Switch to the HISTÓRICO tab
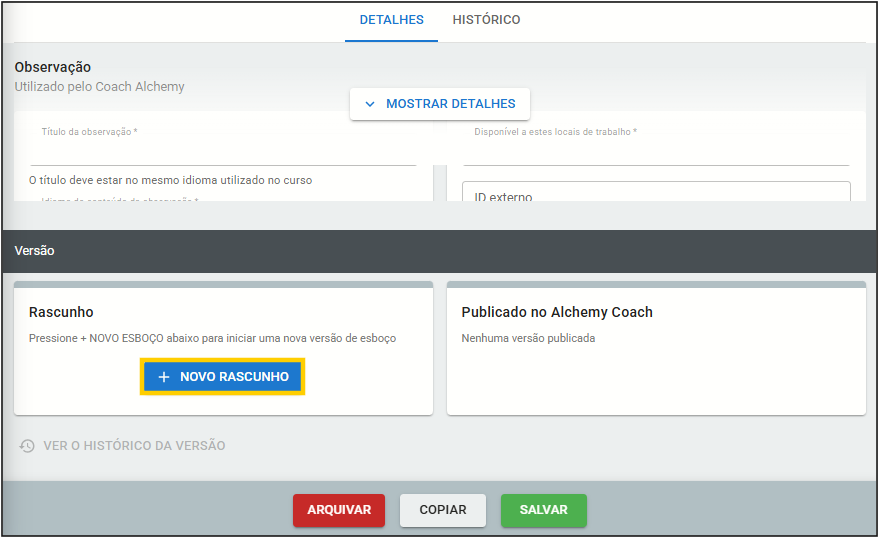This screenshot has width=878, height=537. [486, 20]
